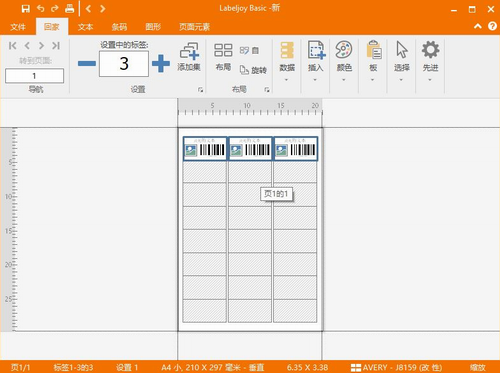The image size is (500, 373).
Task: Click the 页1/1 status bar entry
Action: click(20, 367)
